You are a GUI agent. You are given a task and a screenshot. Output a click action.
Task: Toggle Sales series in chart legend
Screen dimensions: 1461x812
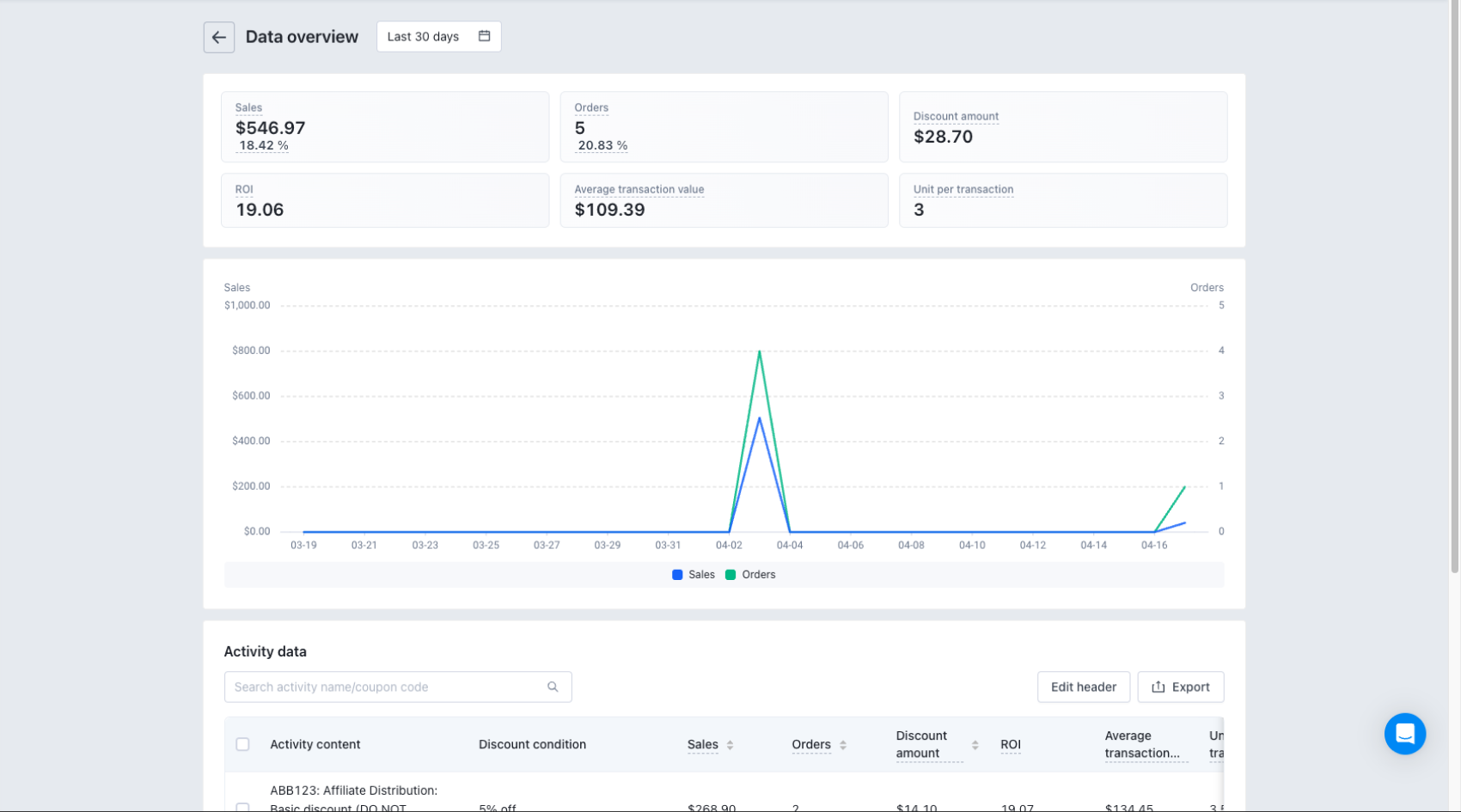[x=693, y=575]
